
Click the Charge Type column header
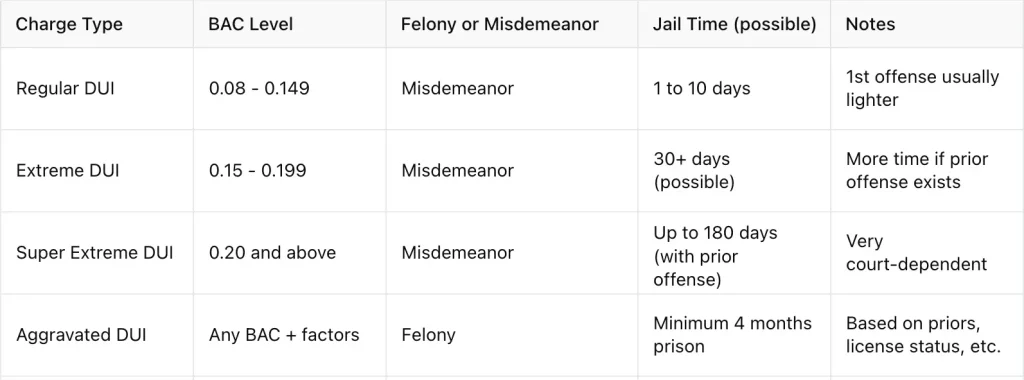tap(69, 25)
